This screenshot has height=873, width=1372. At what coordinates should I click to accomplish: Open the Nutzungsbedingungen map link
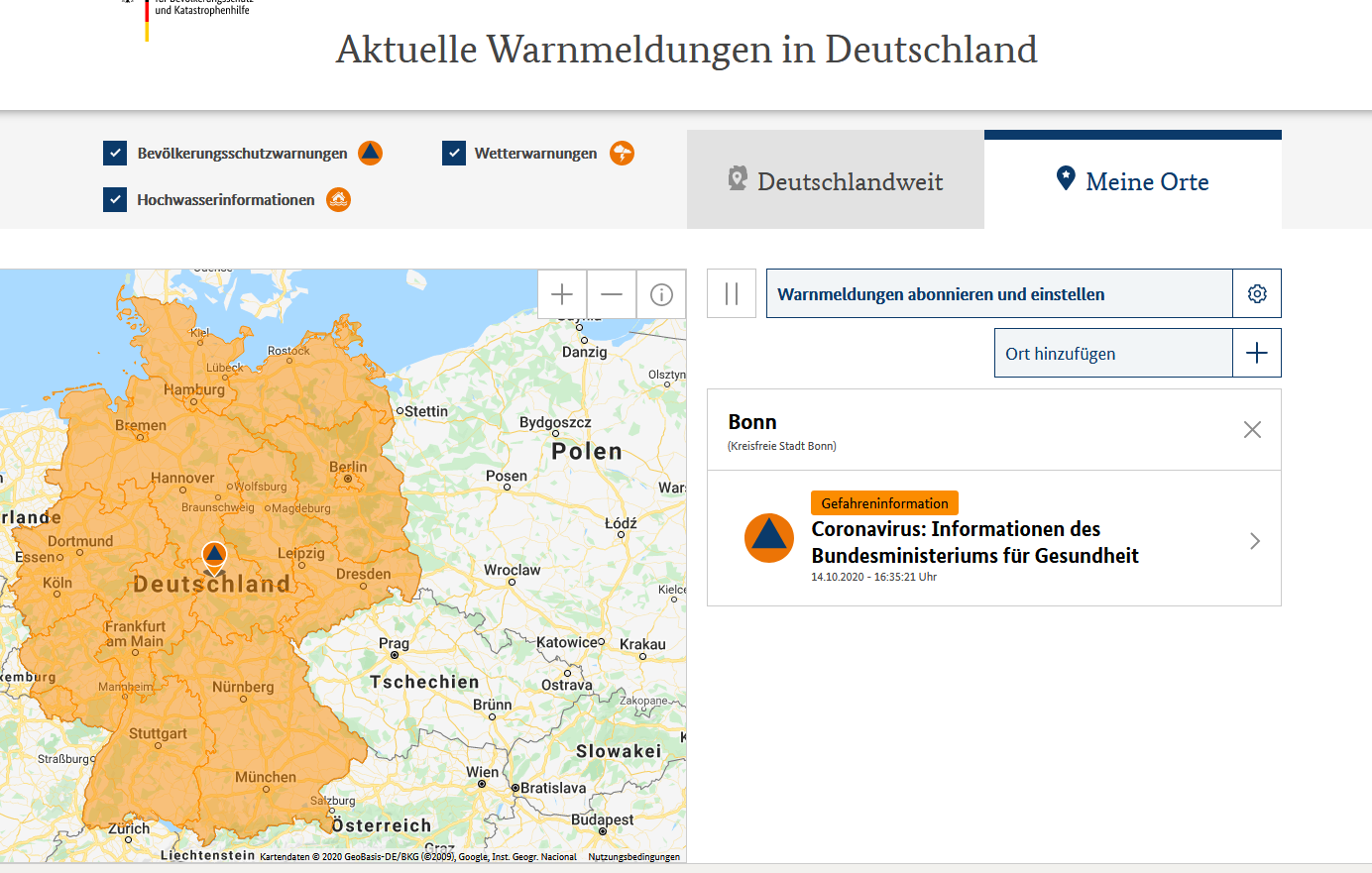pos(633,857)
